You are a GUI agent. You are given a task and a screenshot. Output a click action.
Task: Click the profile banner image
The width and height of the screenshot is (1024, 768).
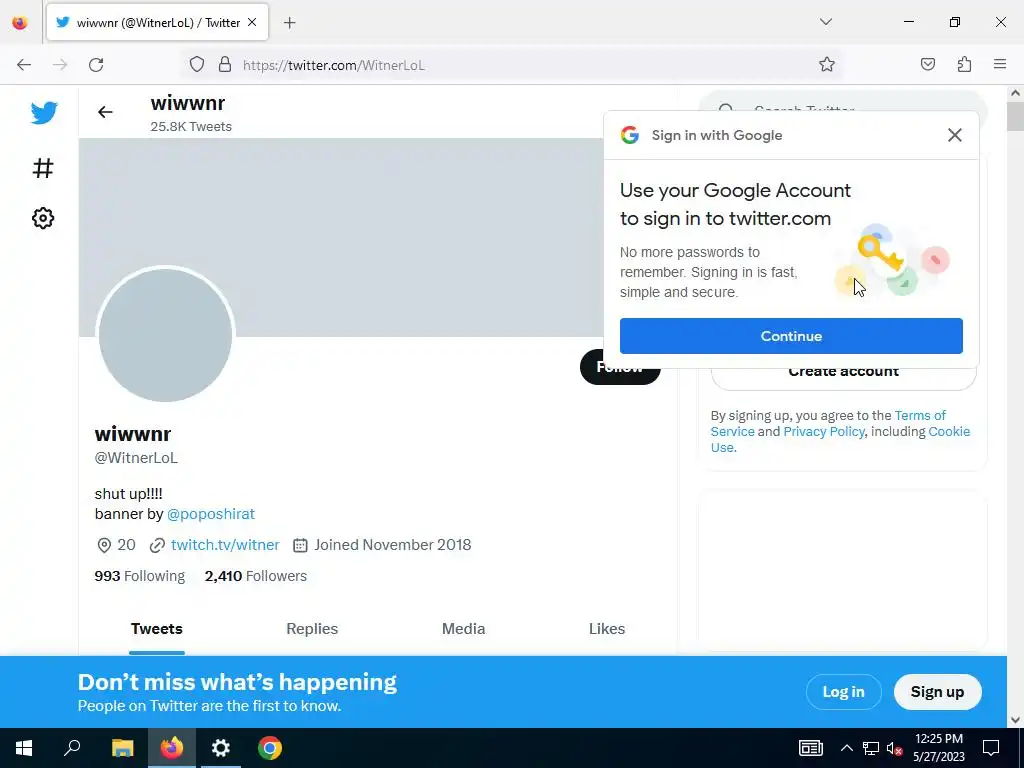click(x=341, y=237)
